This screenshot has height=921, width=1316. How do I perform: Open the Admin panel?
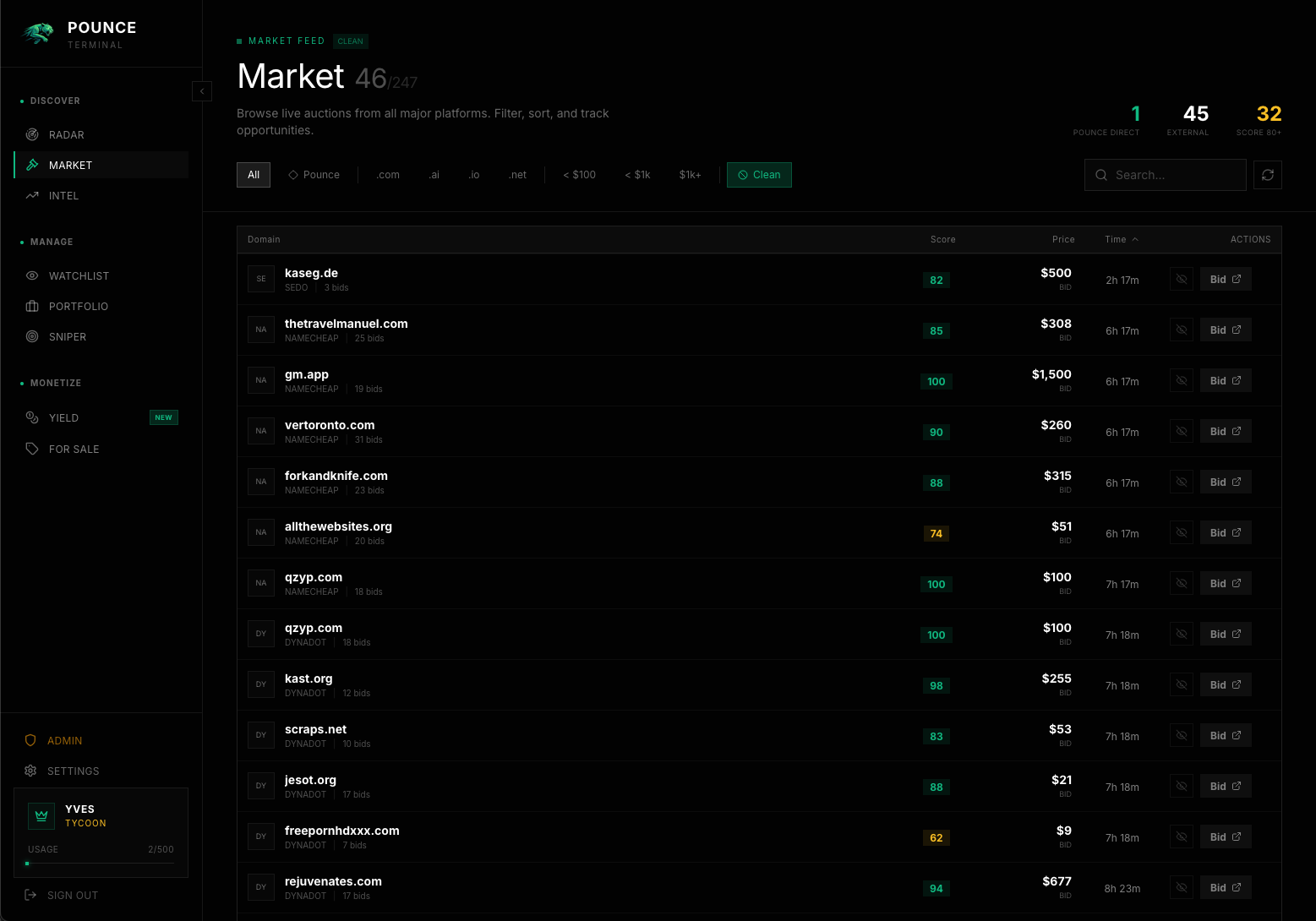[101, 740]
